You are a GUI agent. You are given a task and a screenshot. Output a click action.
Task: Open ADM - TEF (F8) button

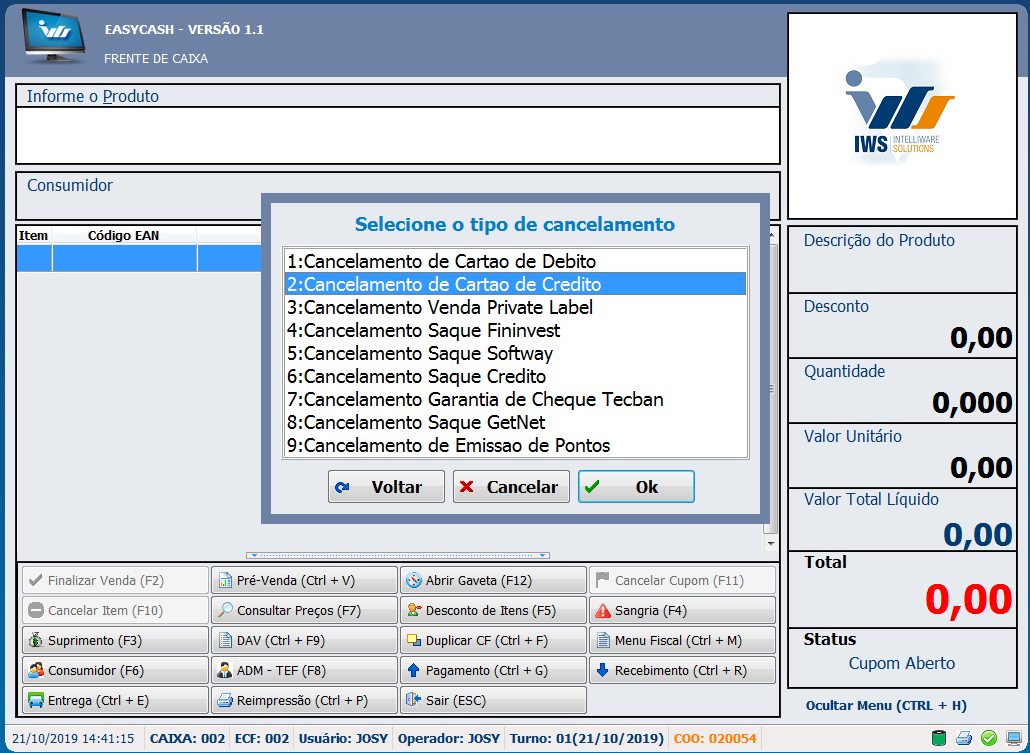[x=304, y=670]
